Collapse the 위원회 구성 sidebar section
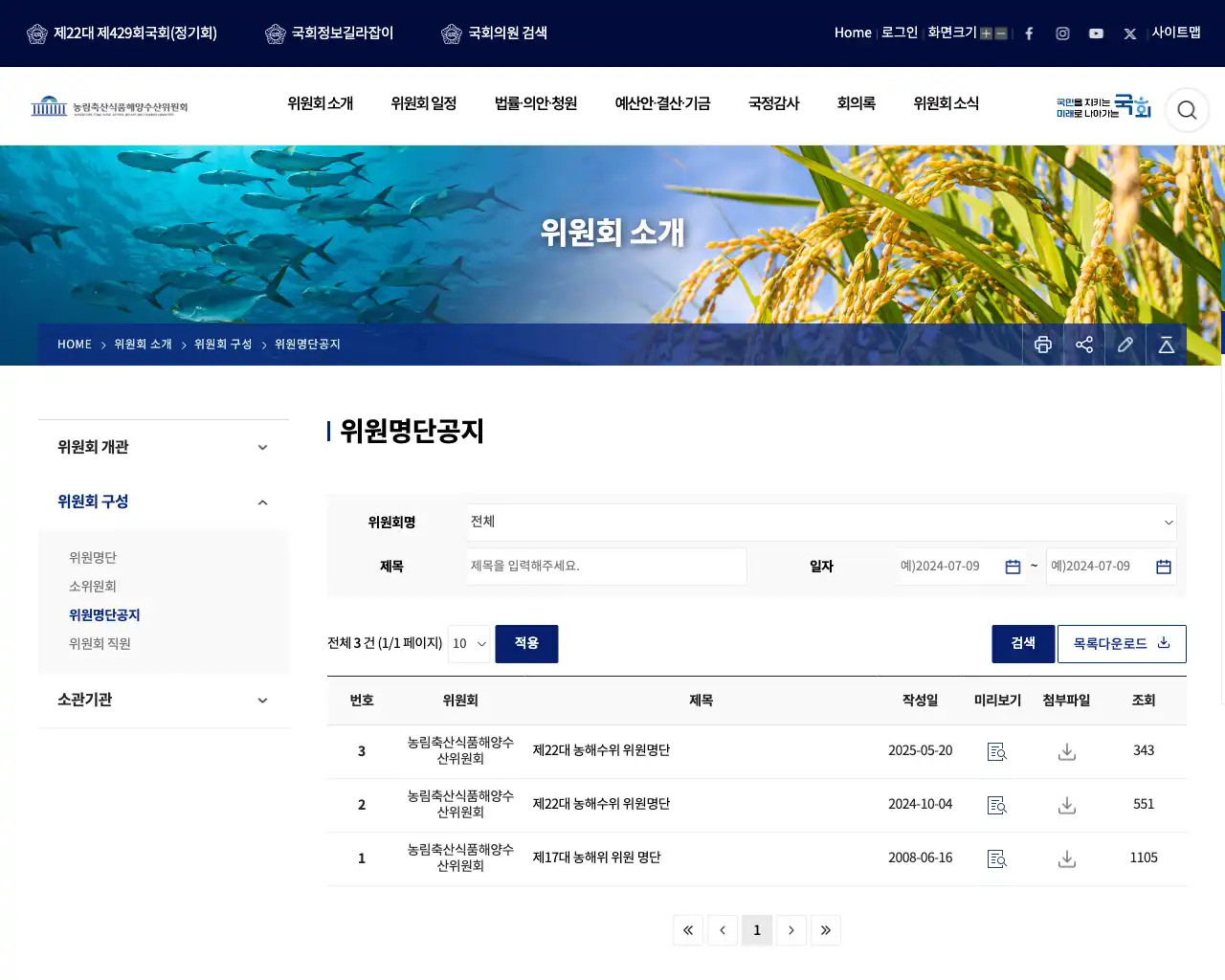 (x=164, y=501)
